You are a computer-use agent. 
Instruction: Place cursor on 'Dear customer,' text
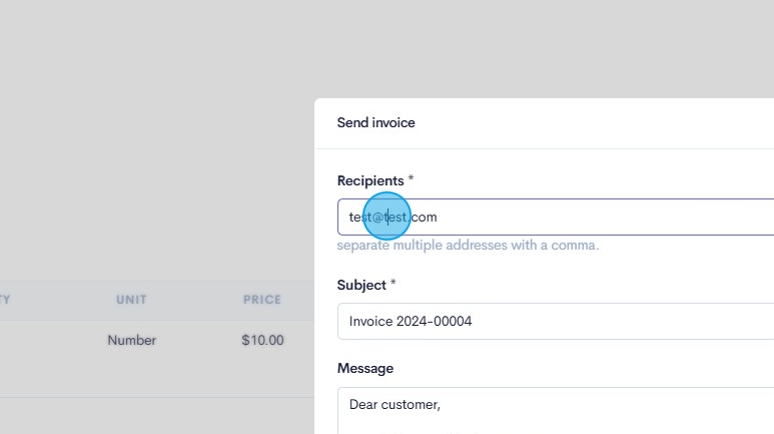pyautogui.click(x=395, y=405)
